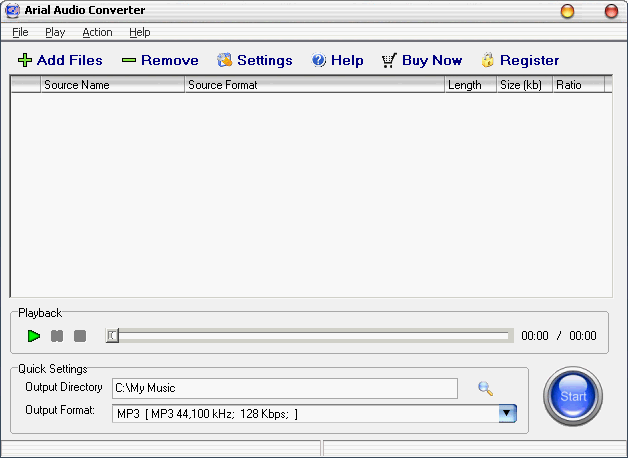Click the playback position slider thumb
The width and height of the screenshot is (628, 458).
coord(112,335)
